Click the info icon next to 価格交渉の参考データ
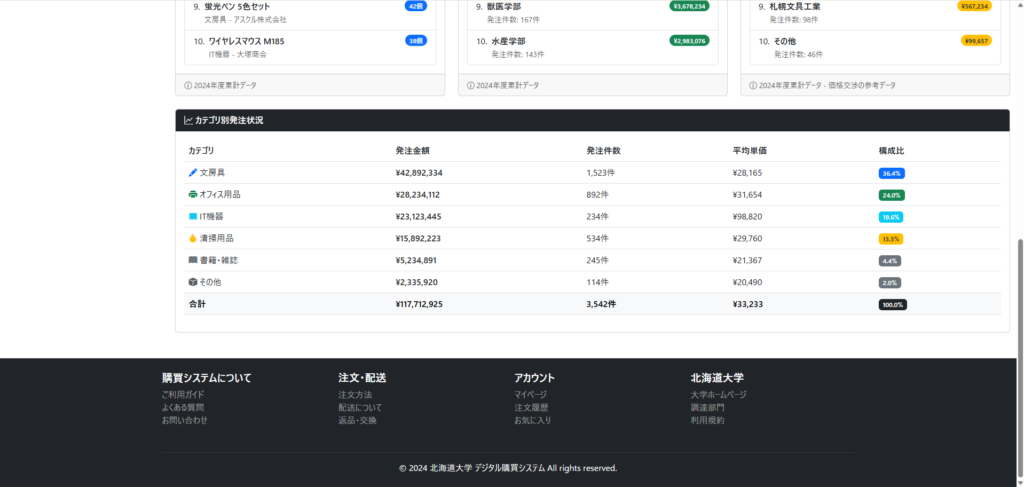1024x487 pixels. 753,86
